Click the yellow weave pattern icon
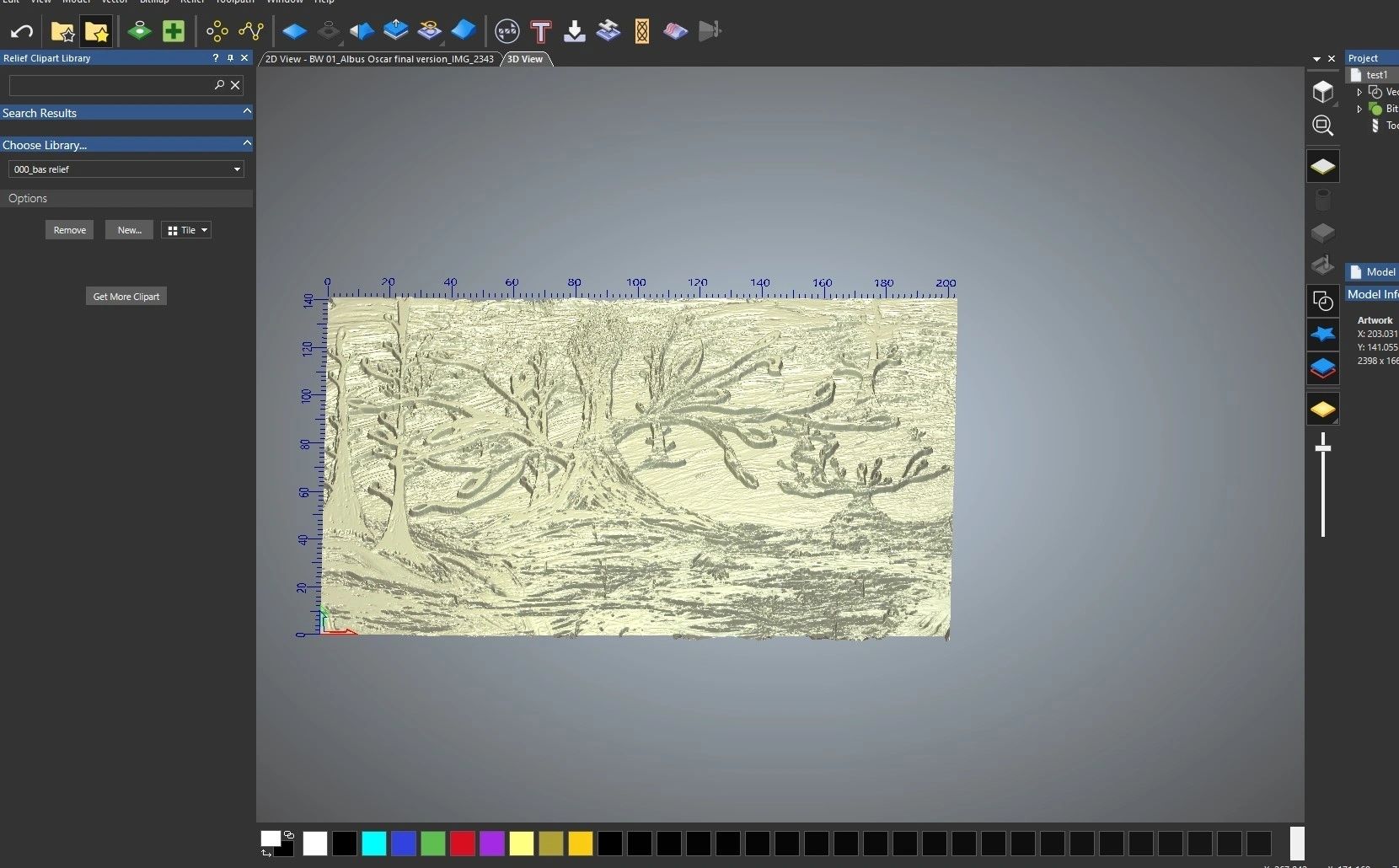The image size is (1399, 868). [642, 32]
